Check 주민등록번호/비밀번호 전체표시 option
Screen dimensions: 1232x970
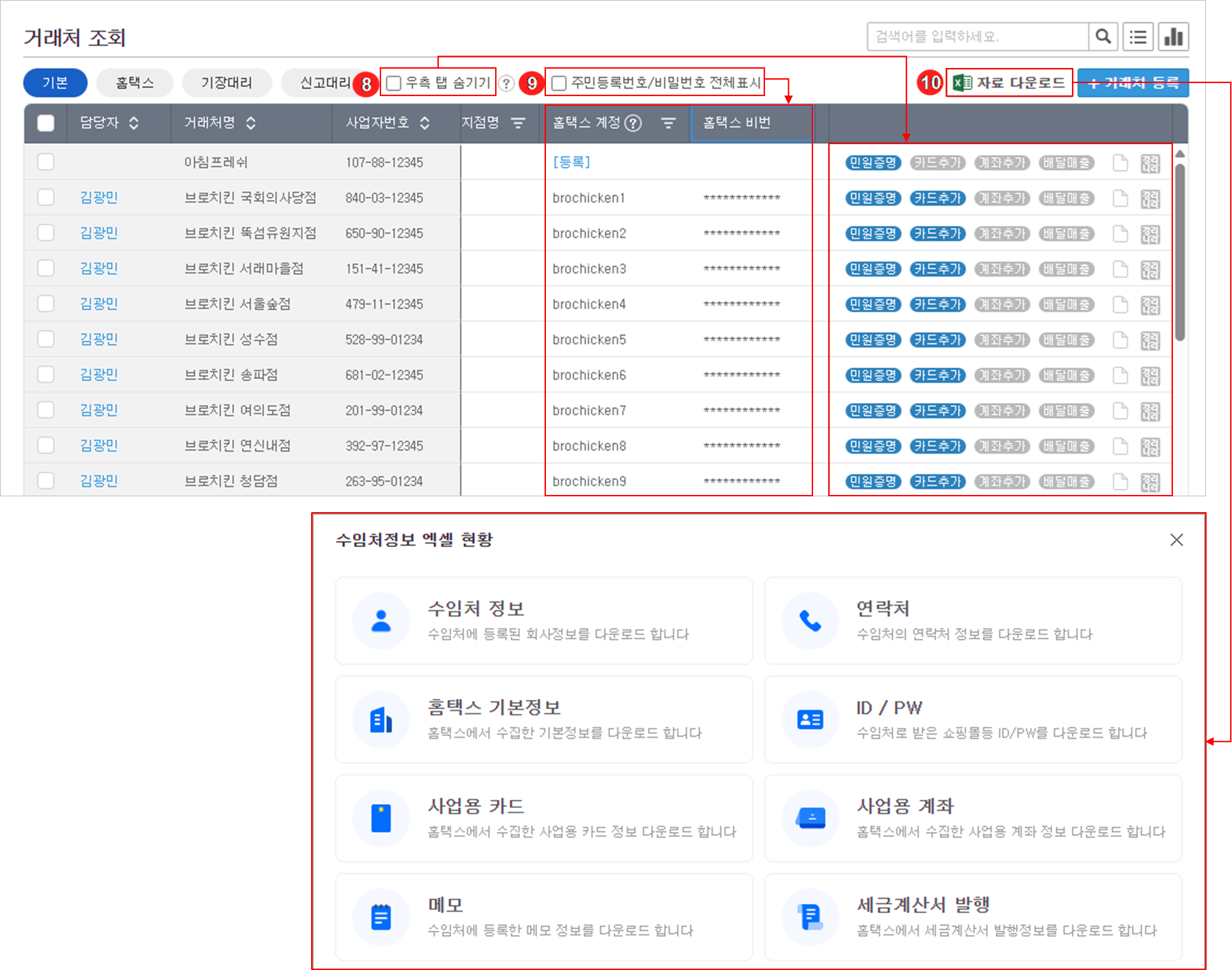click(x=559, y=83)
